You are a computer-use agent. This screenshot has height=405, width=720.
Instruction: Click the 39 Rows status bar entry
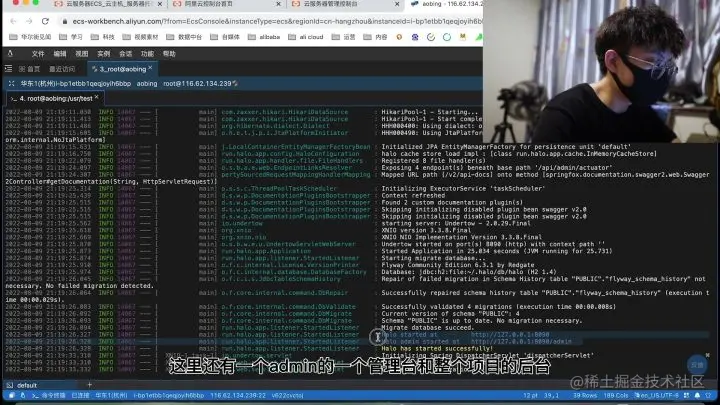click(585, 395)
